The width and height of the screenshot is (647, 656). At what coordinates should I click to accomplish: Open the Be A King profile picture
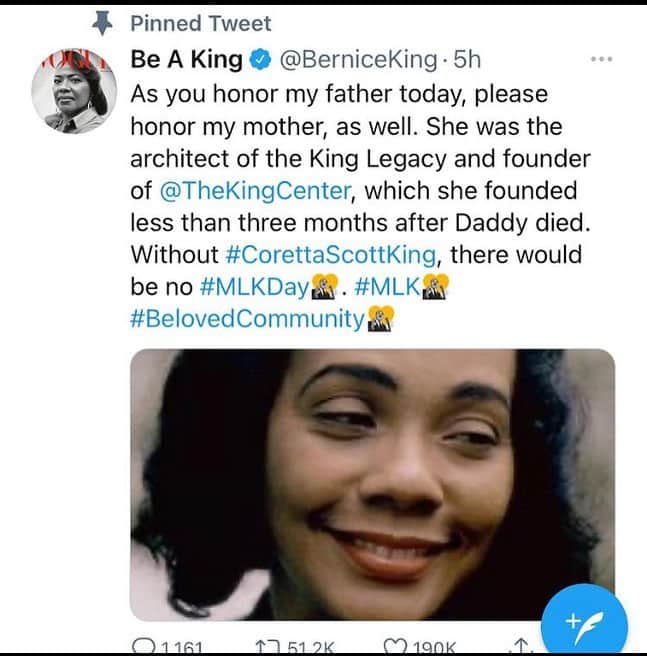click(x=74, y=91)
